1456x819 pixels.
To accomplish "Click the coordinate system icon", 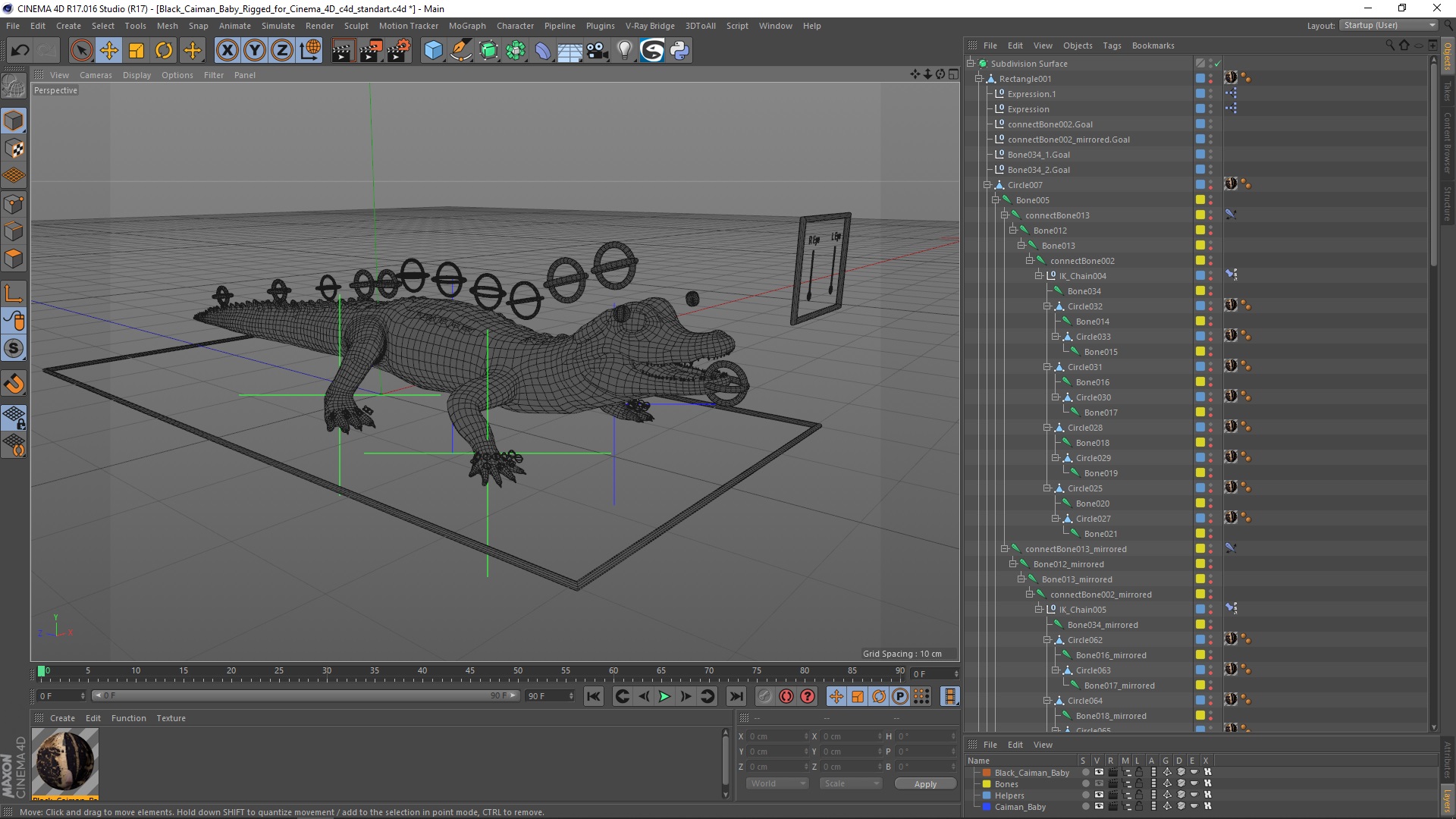I will coord(310,51).
